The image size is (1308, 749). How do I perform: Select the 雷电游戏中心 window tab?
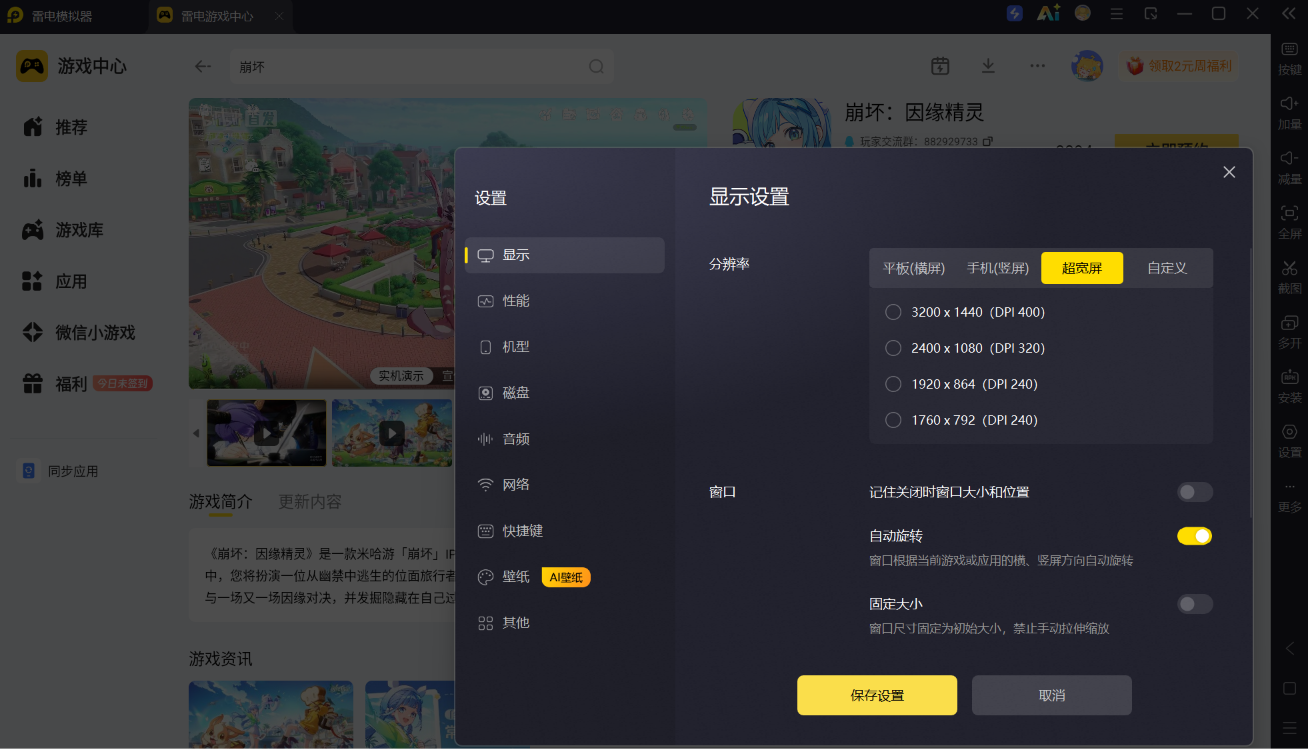coord(218,17)
